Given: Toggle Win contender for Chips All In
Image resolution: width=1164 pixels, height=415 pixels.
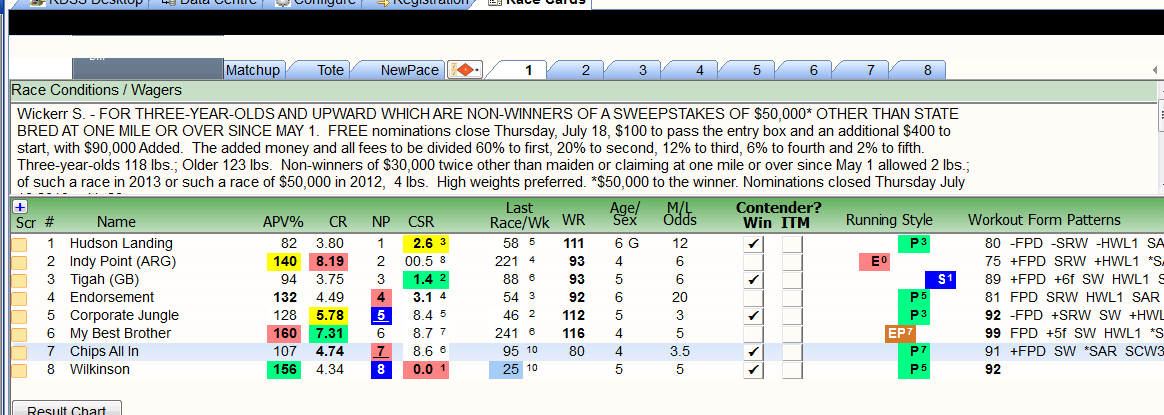Looking at the screenshot, I should pos(753,351).
